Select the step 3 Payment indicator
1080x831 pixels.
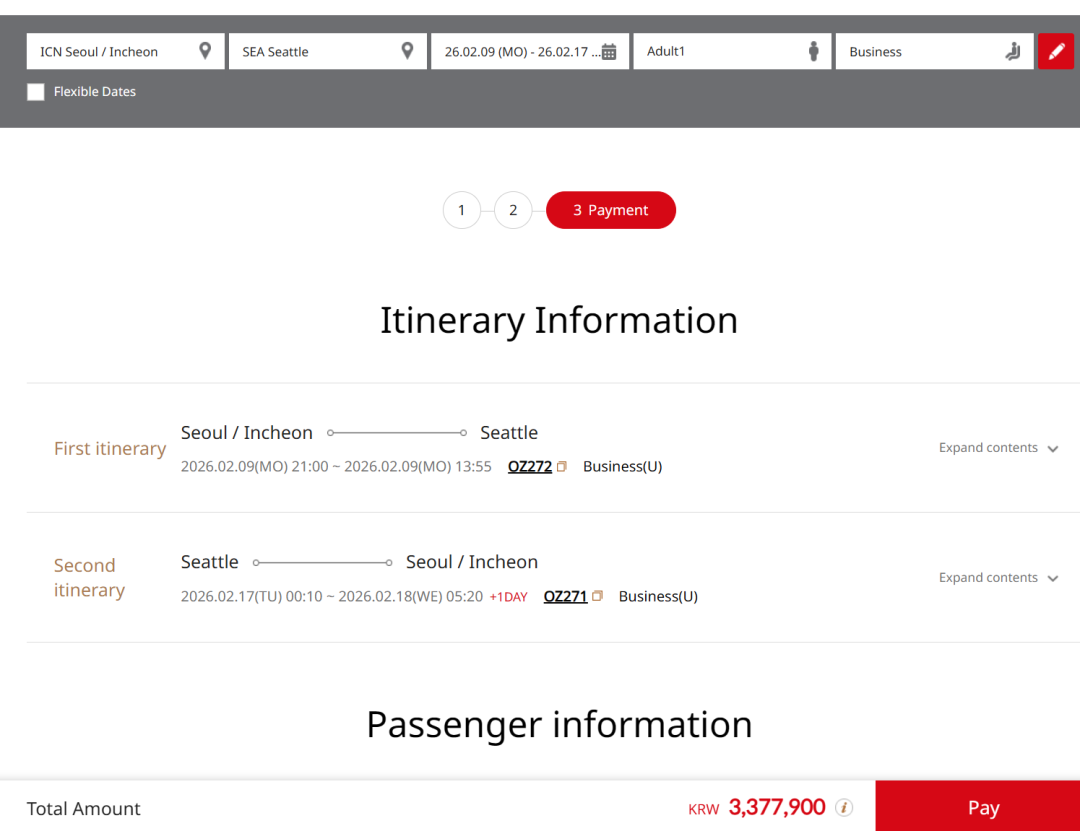pos(610,210)
